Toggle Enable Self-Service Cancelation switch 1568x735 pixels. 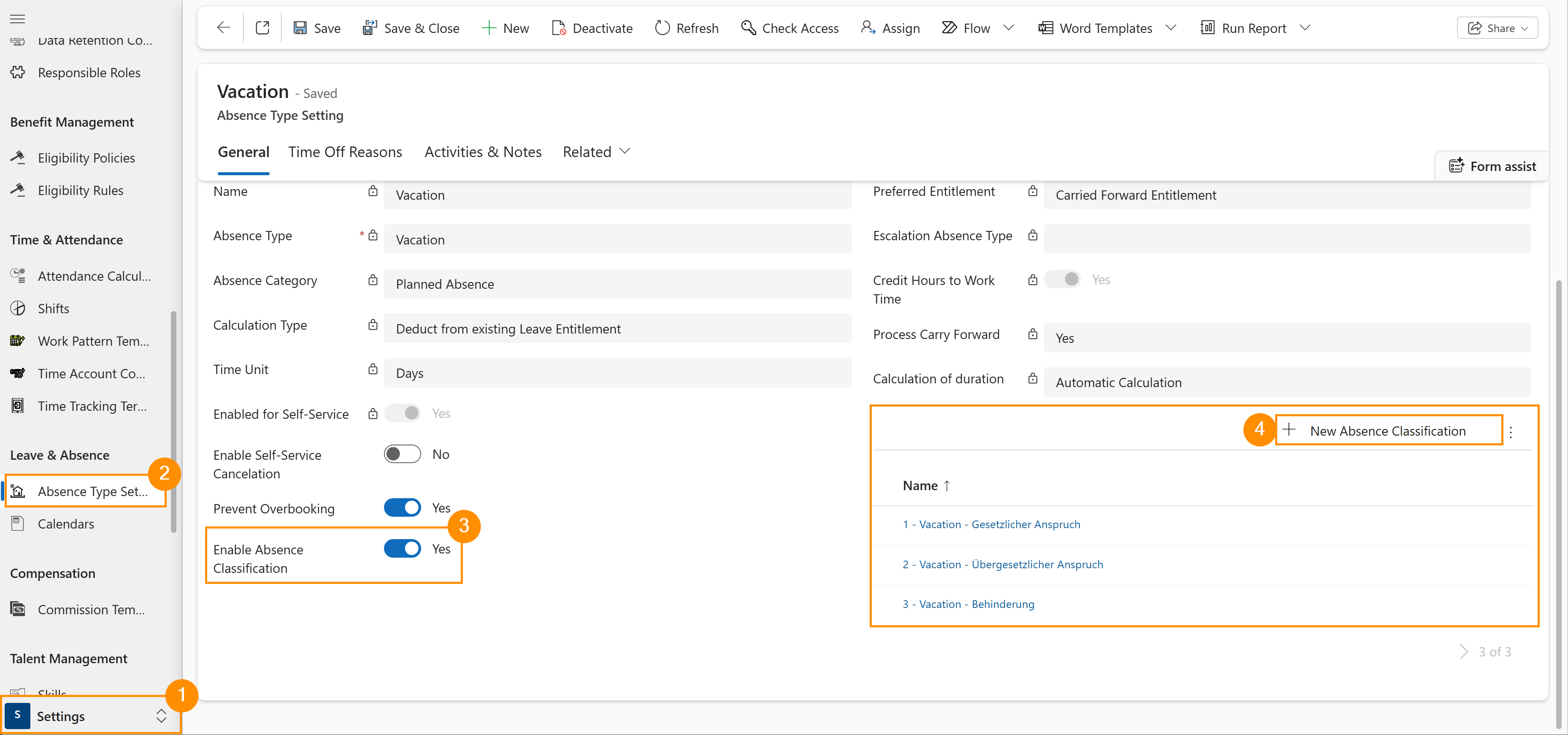[402, 454]
